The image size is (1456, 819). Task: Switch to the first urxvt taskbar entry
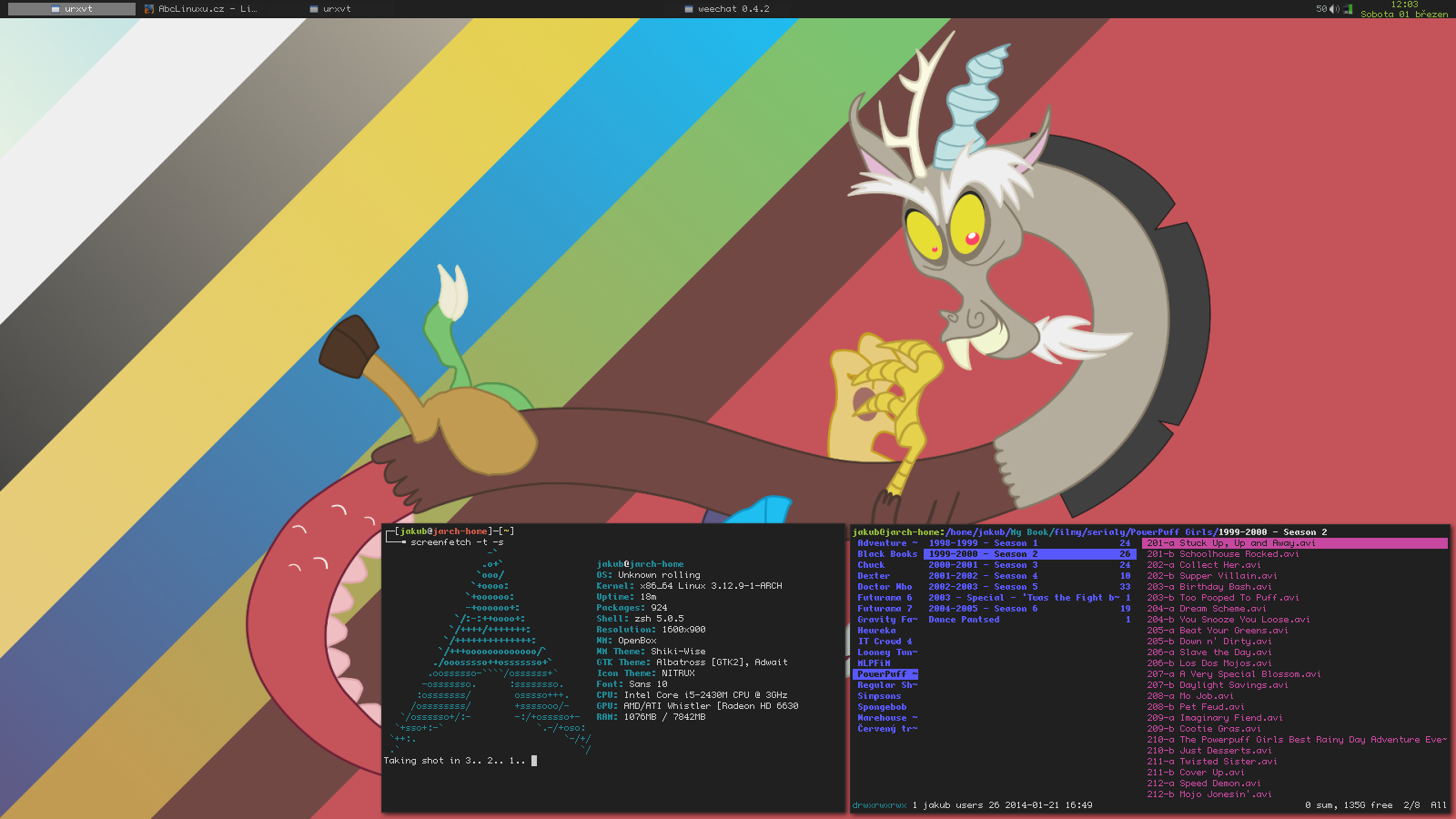(71, 9)
